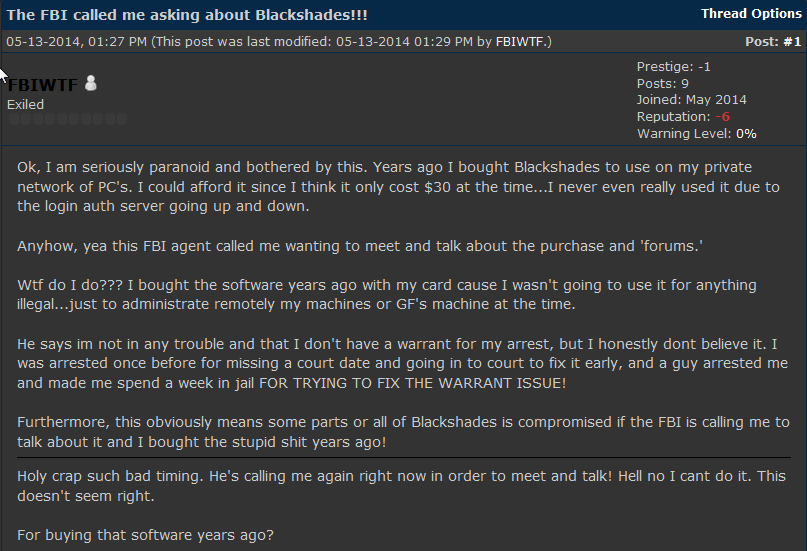The image size is (807, 551).
Task: Open post #1 permalink
Action: point(793,41)
